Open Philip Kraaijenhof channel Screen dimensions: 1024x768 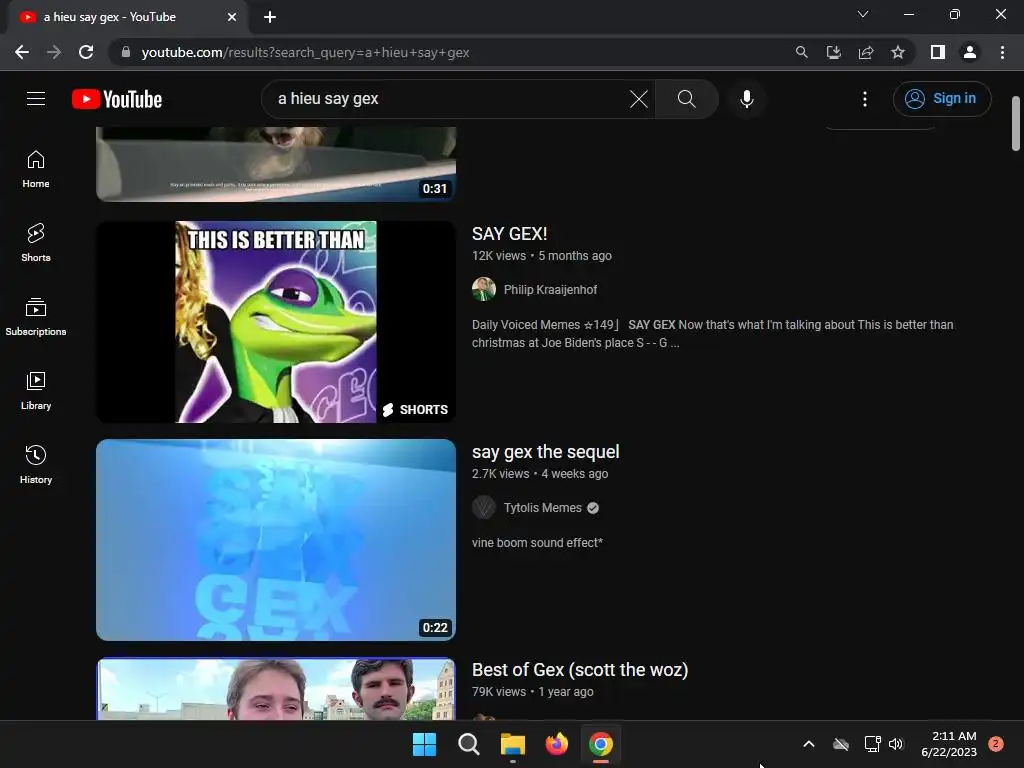click(x=550, y=289)
